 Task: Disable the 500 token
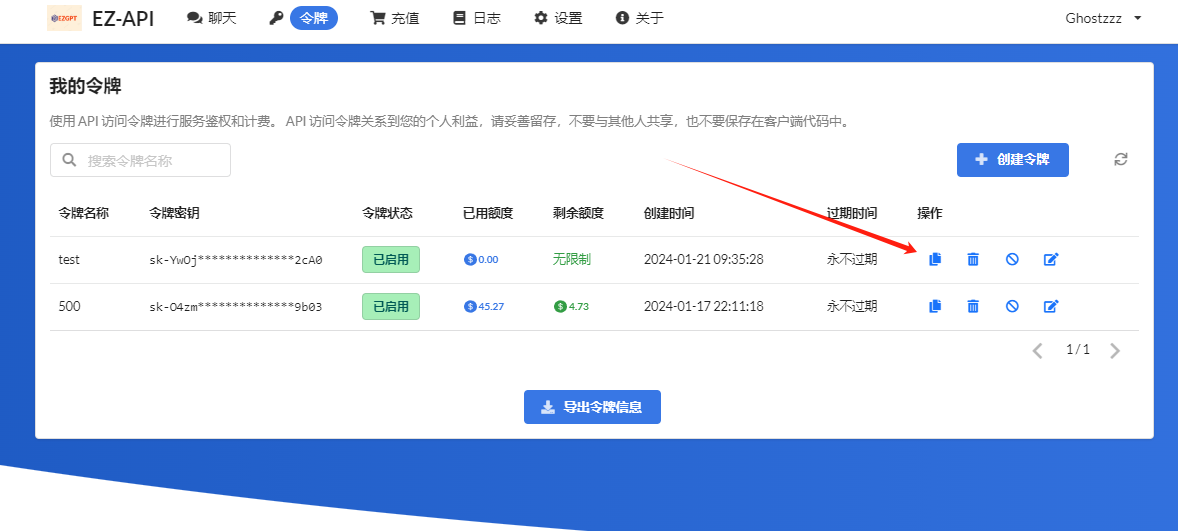click(x=1012, y=306)
